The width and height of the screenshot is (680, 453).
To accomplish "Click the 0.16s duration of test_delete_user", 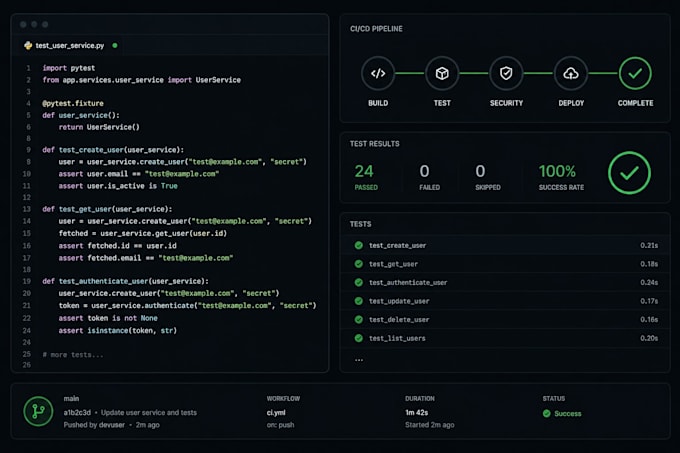I will click(x=649, y=319).
